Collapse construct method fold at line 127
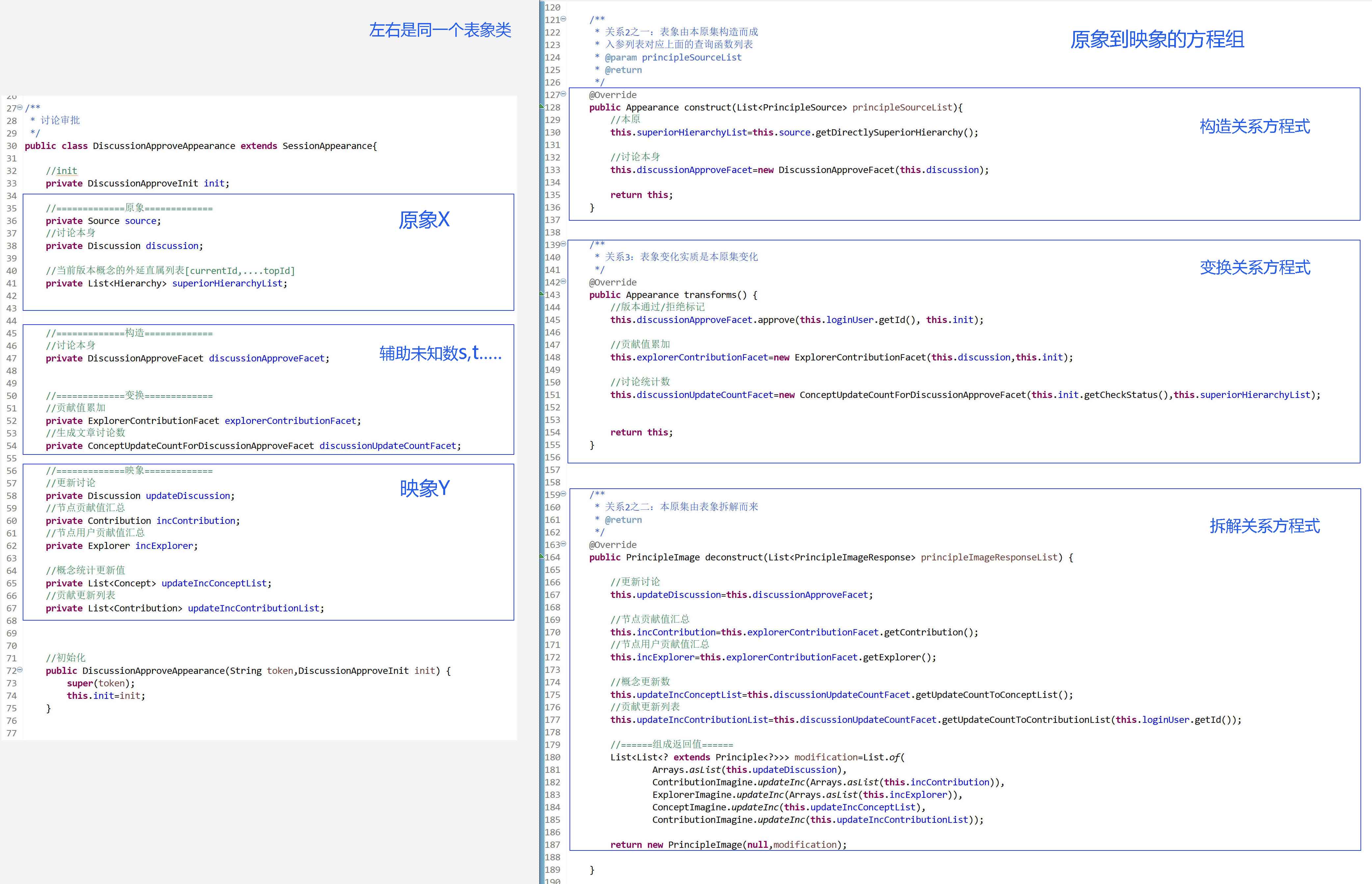The width and height of the screenshot is (1372, 884). (x=563, y=94)
